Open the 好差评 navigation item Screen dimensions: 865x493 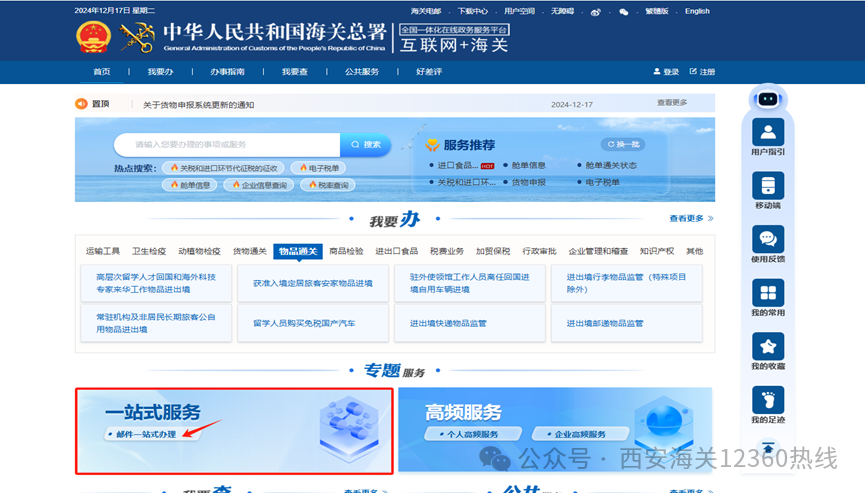point(429,72)
